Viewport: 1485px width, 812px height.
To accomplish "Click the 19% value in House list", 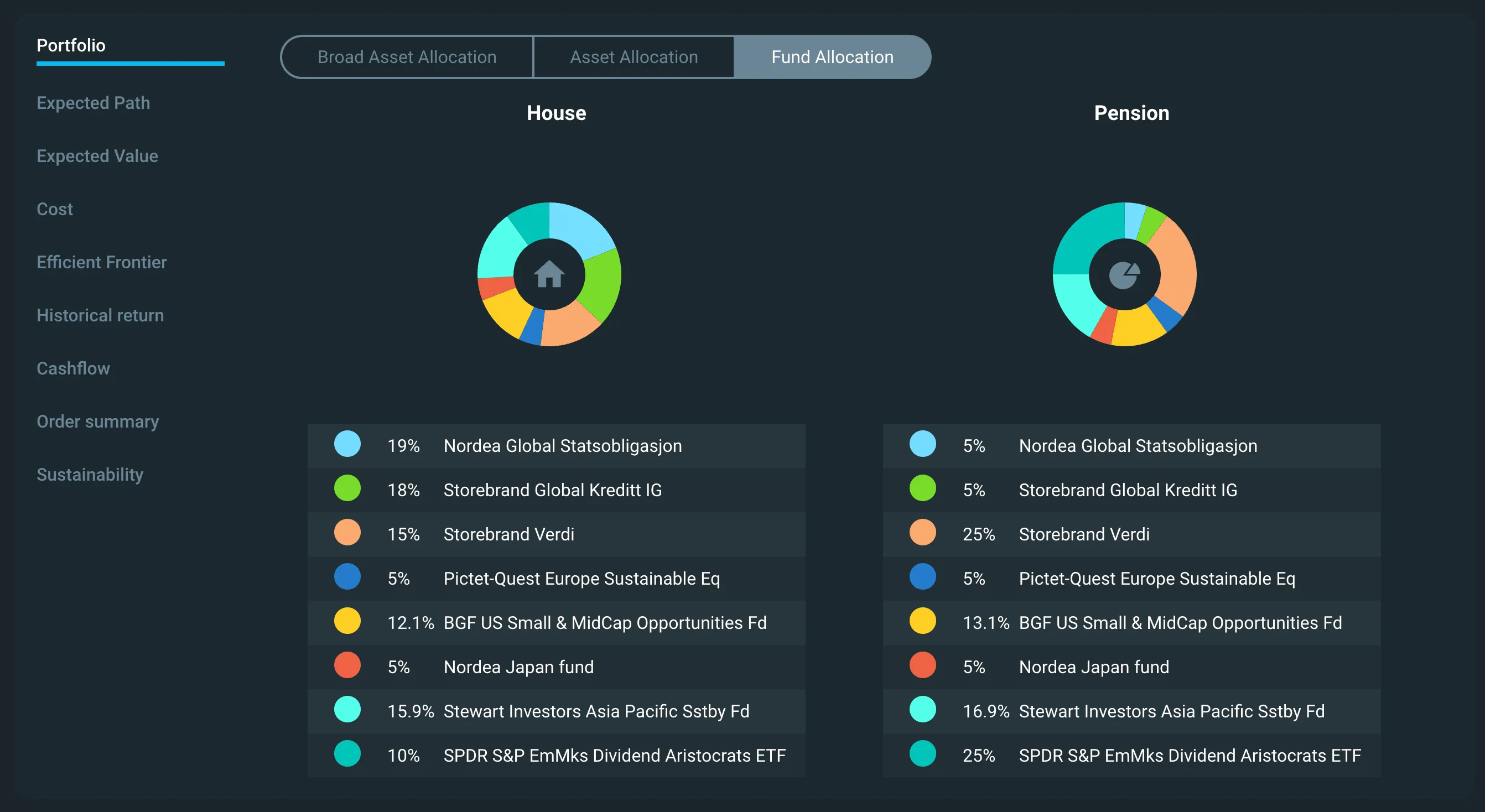I will tap(403, 446).
